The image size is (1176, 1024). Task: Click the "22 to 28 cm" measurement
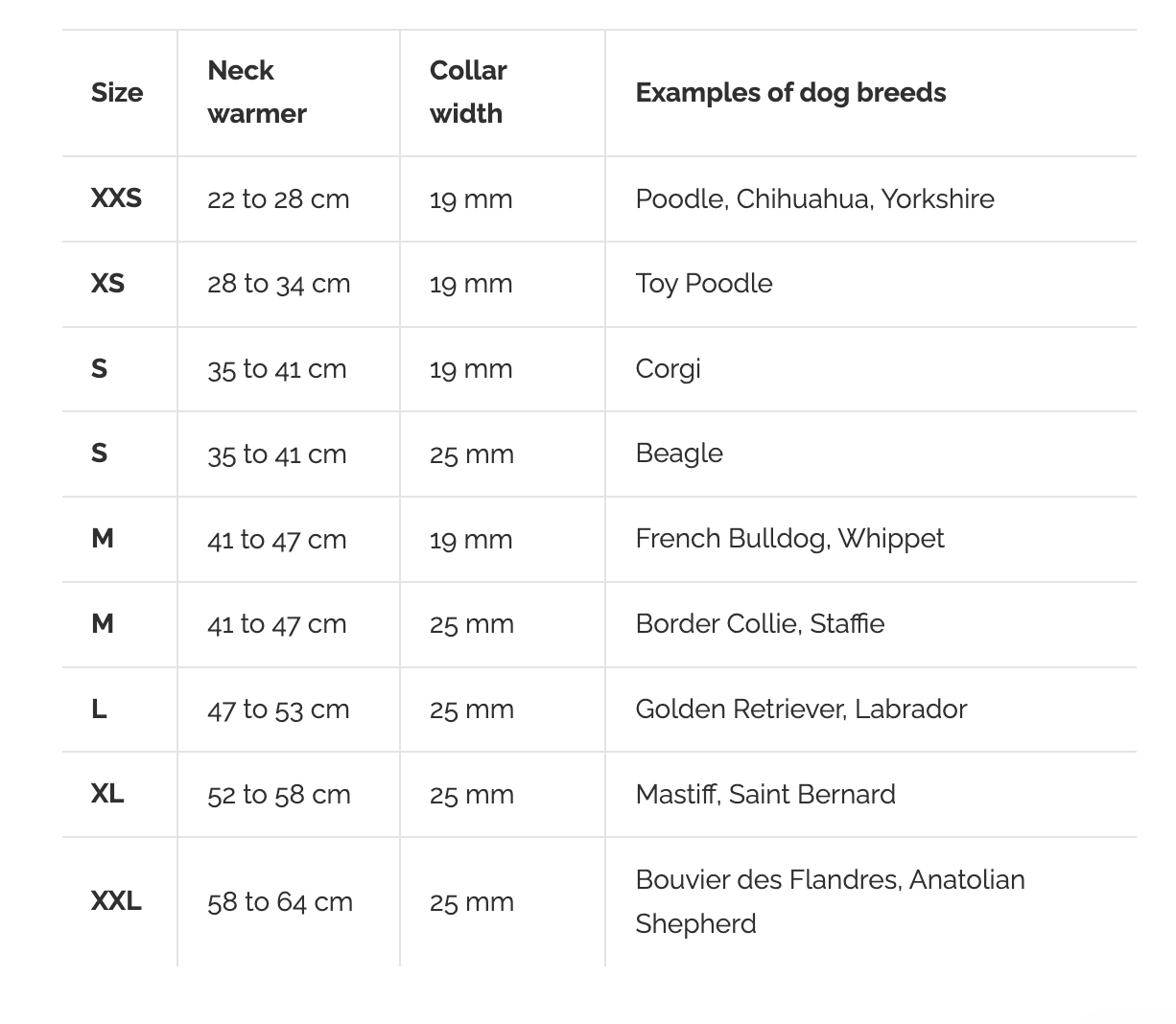click(278, 199)
